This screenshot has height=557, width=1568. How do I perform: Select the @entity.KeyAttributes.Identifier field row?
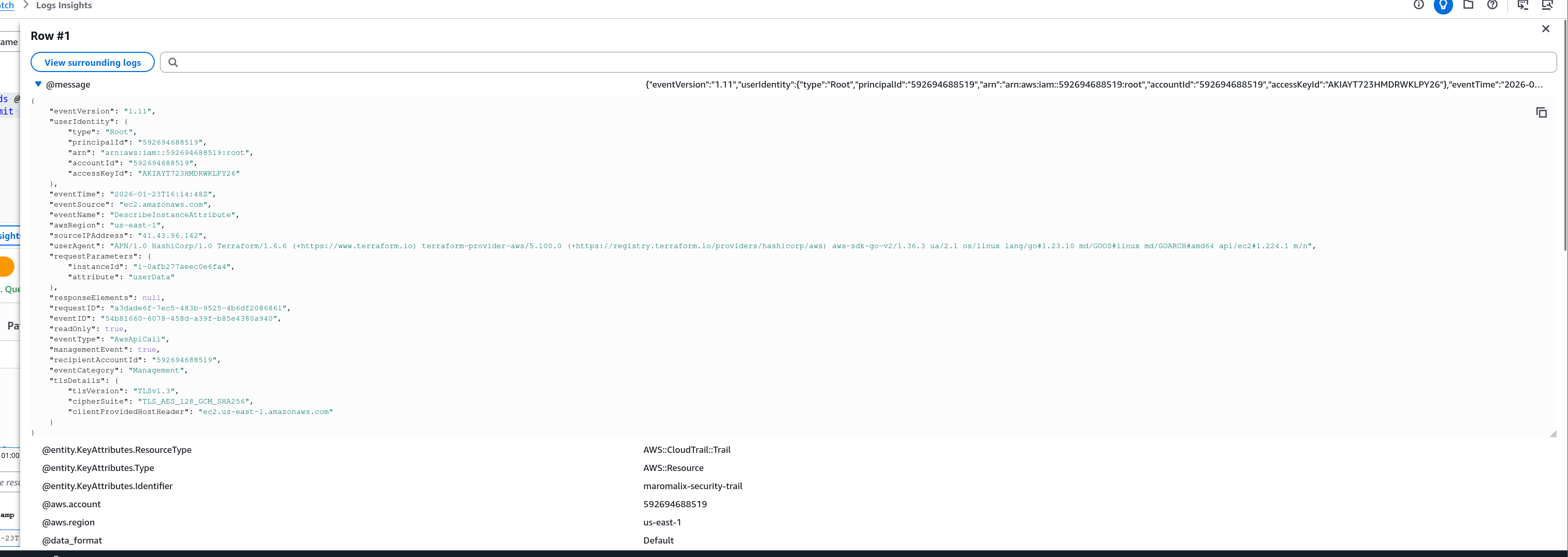107,486
